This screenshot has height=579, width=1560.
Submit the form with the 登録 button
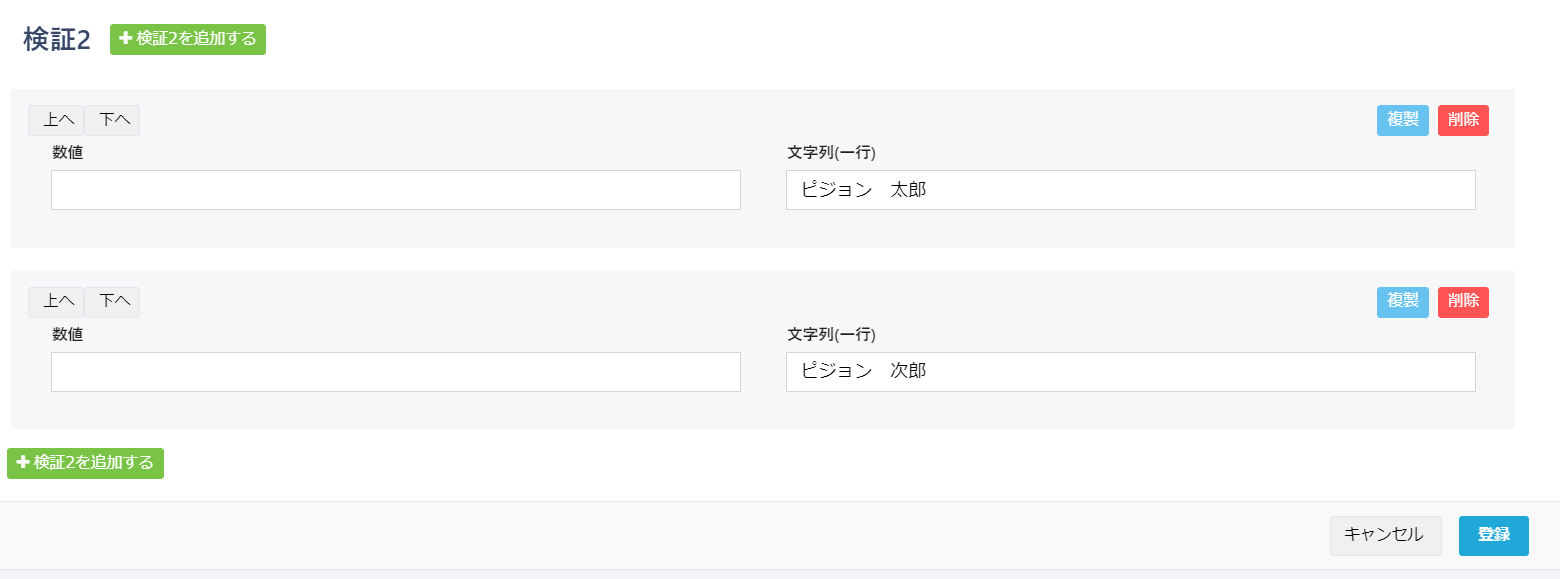pos(1493,535)
